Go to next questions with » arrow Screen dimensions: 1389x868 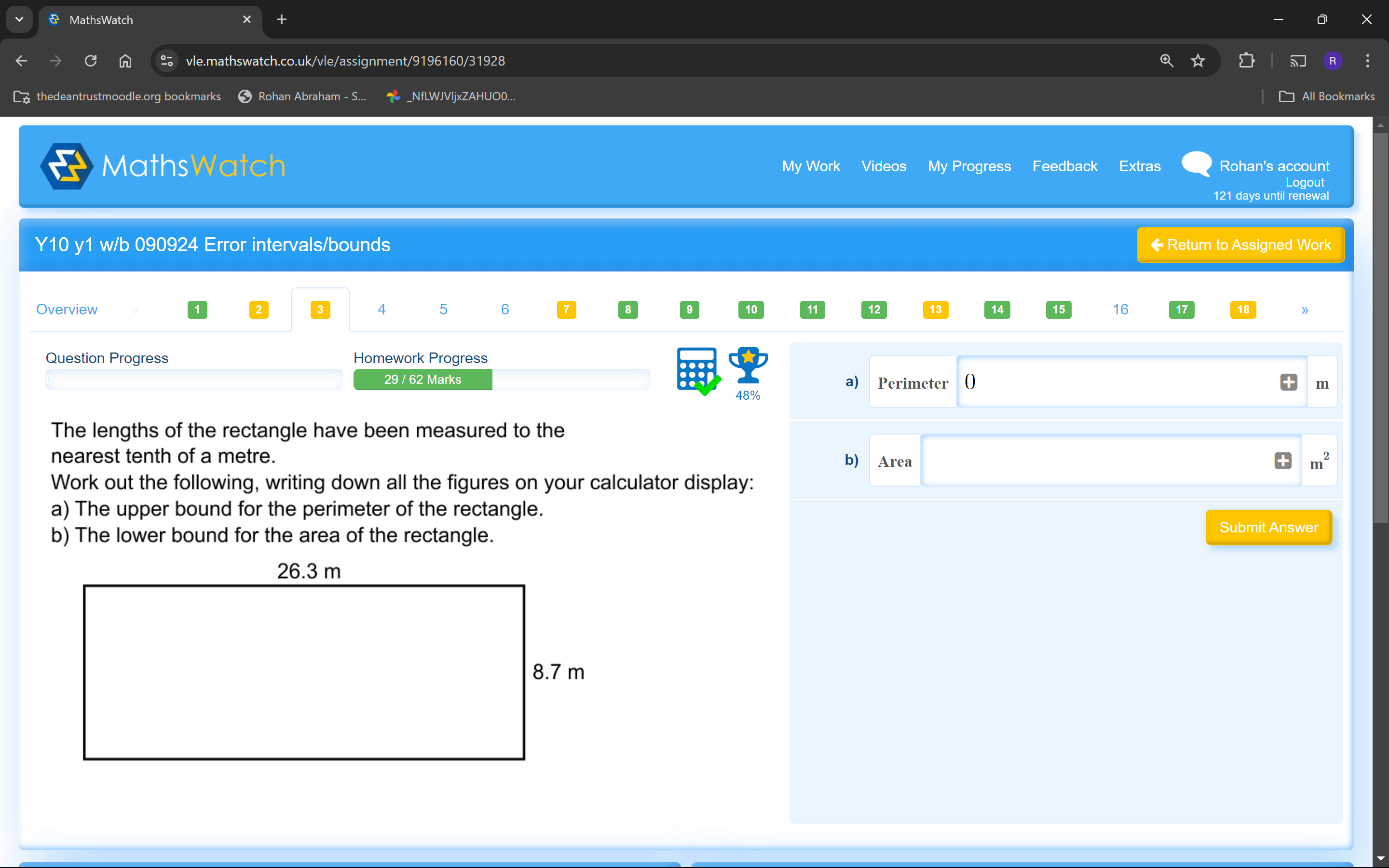(1305, 310)
